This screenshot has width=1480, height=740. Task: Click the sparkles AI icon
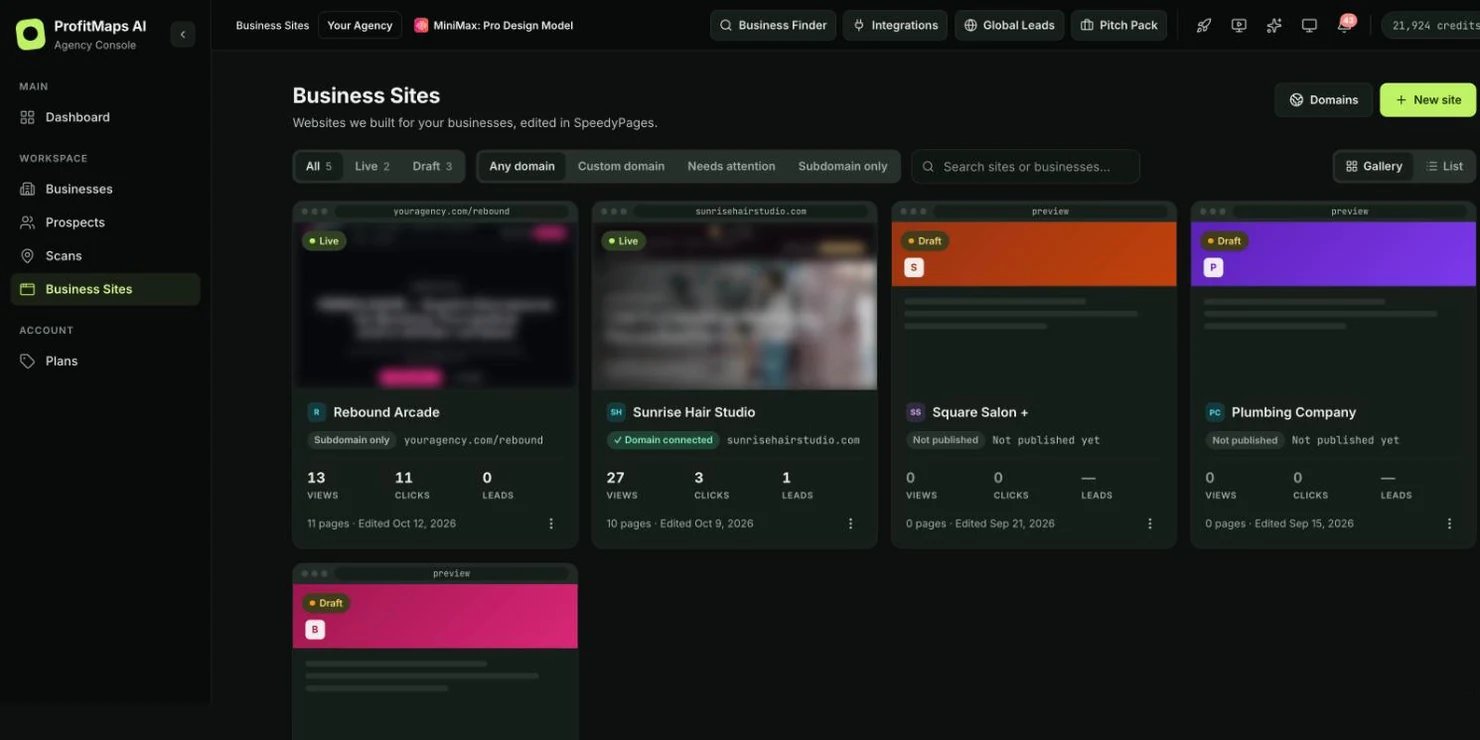(x=1274, y=26)
